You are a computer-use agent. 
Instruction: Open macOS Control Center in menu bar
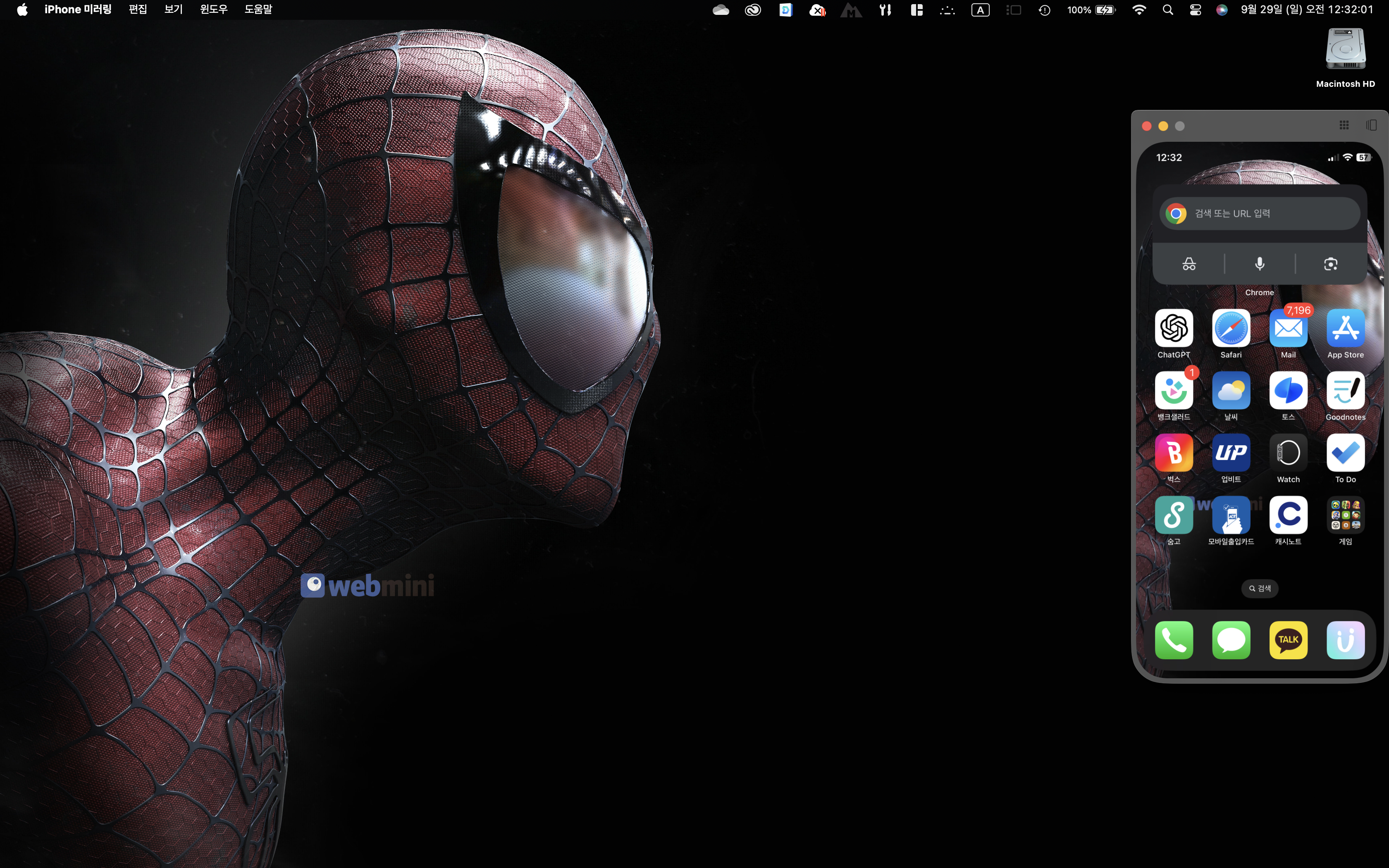pyautogui.click(x=1195, y=10)
